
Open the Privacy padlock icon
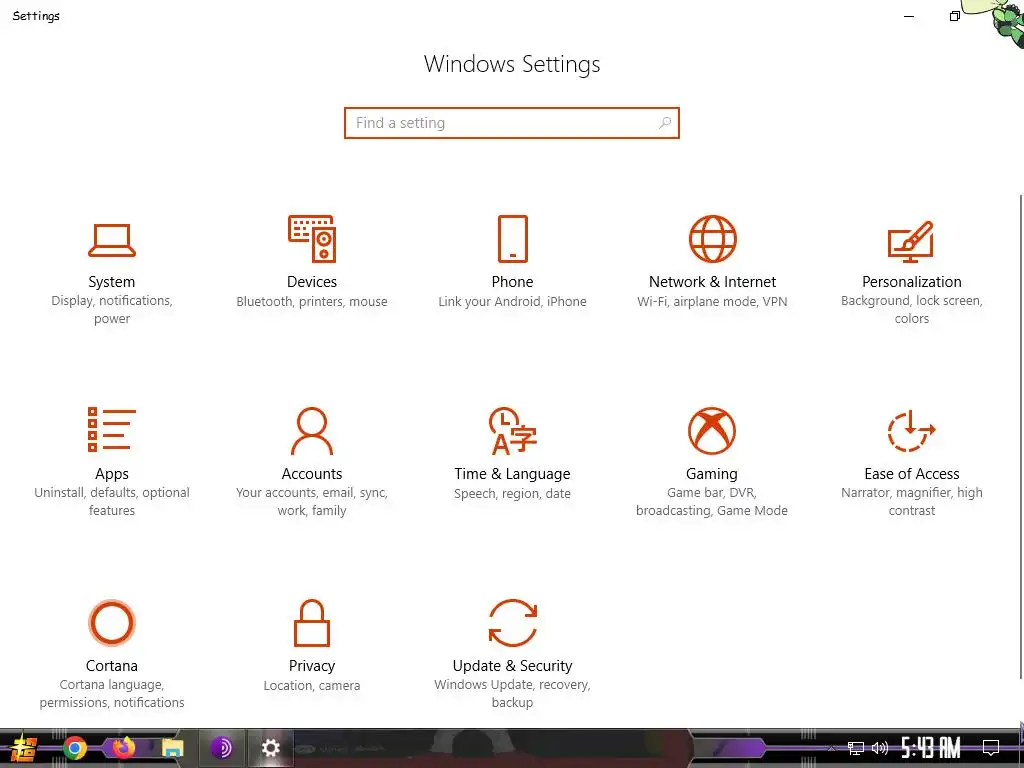(312, 622)
